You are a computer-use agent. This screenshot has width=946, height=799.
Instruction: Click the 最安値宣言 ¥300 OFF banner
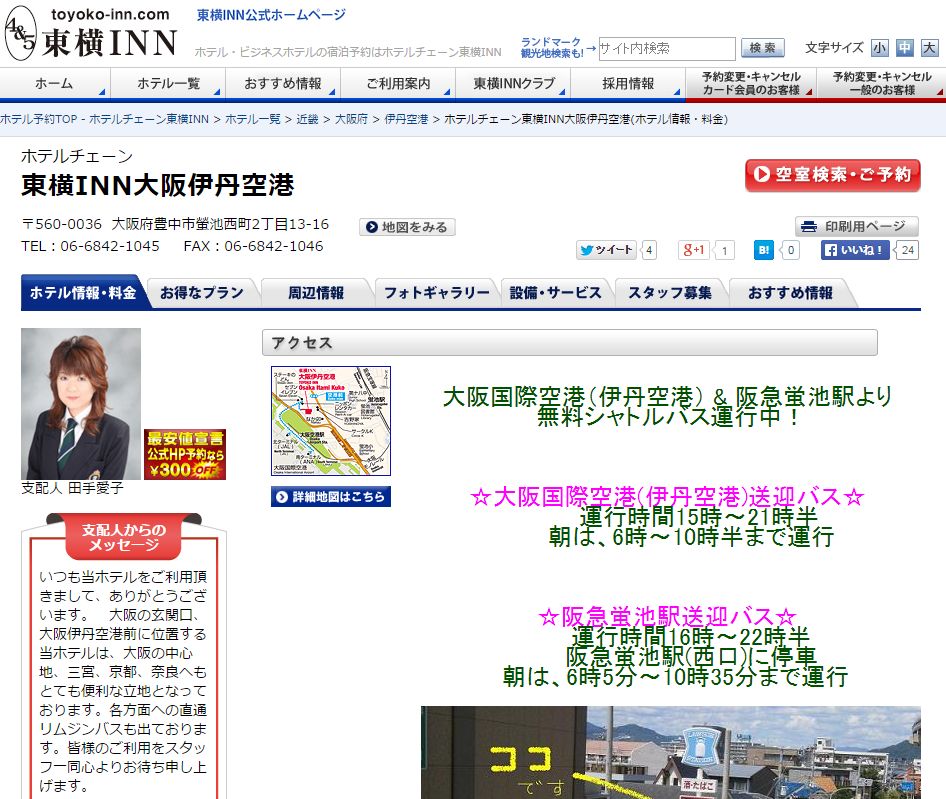(185, 454)
